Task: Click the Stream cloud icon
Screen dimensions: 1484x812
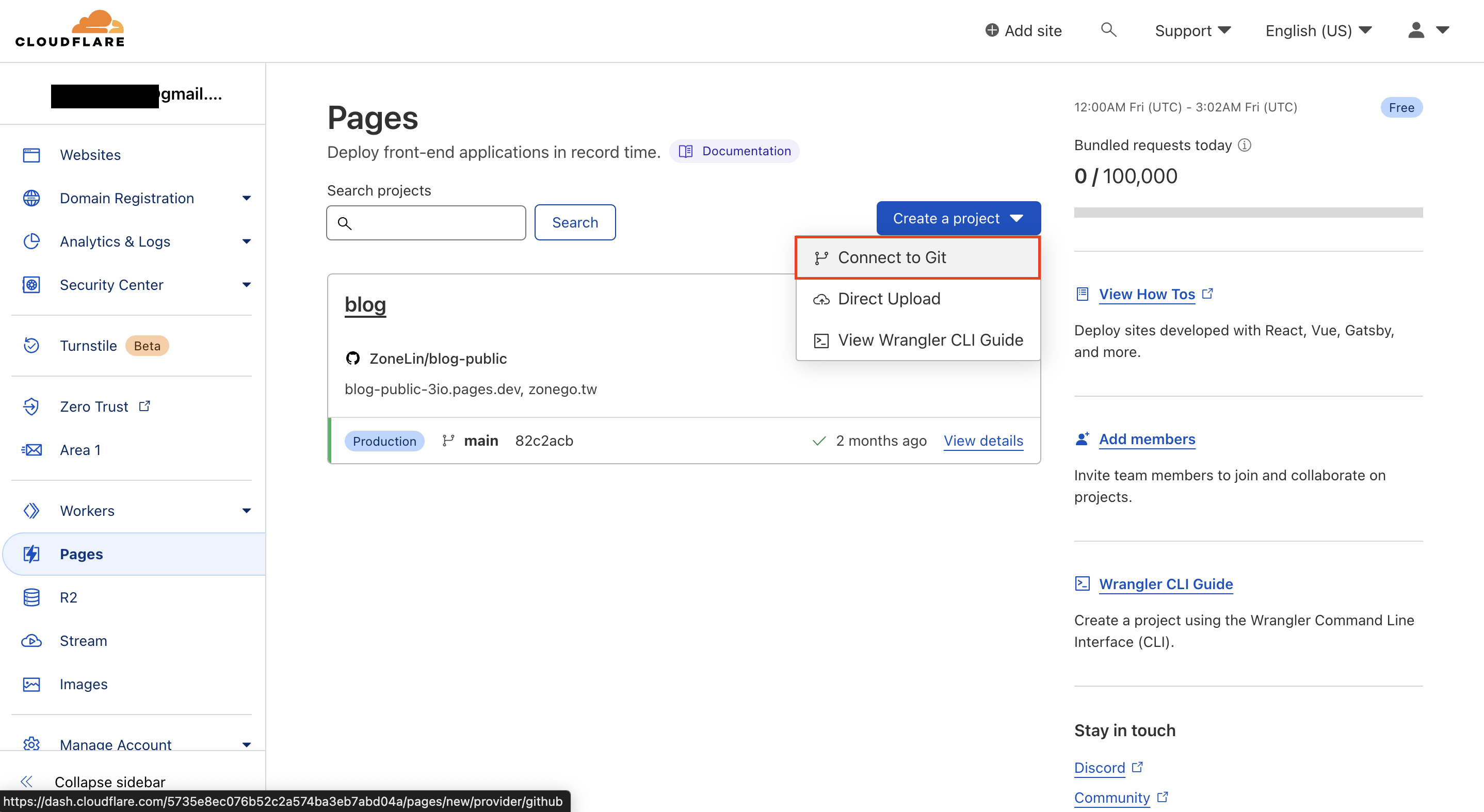Action: click(31, 641)
